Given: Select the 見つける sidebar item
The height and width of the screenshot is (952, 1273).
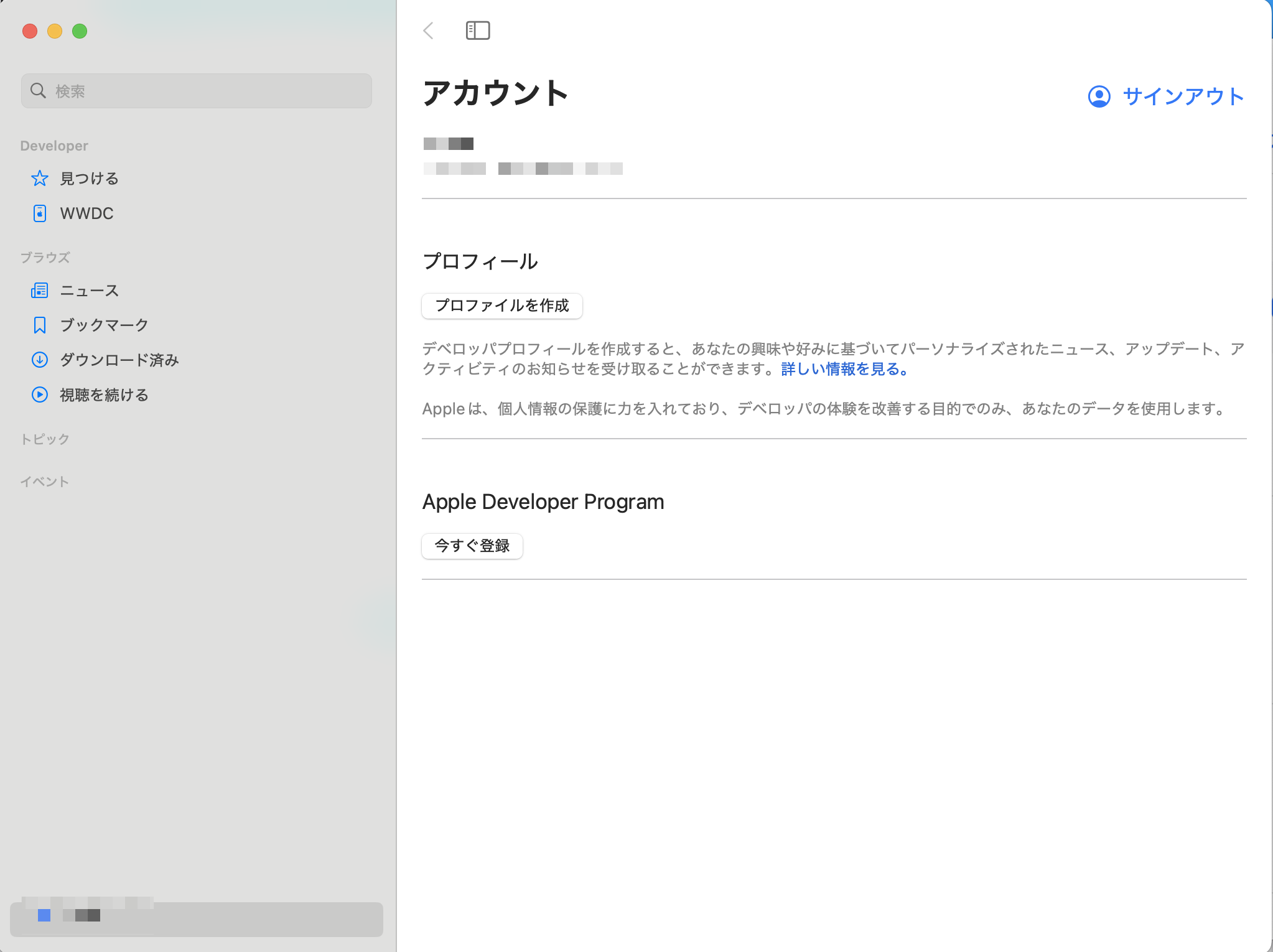Looking at the screenshot, I should 90,179.
